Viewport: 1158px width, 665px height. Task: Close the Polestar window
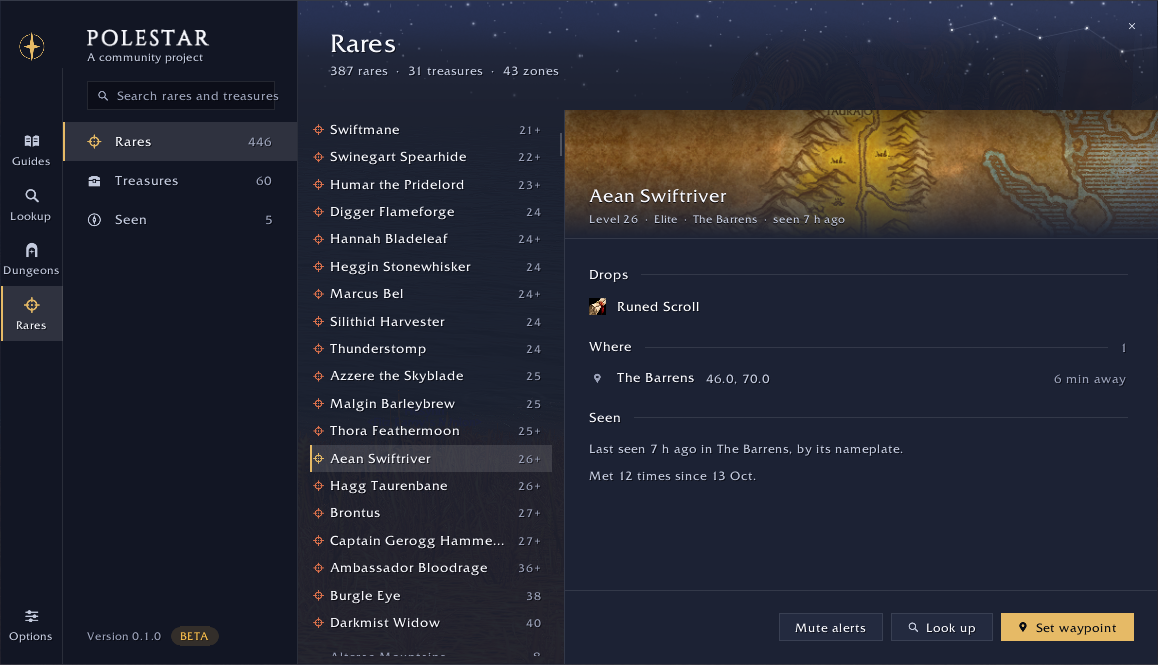point(1131,27)
